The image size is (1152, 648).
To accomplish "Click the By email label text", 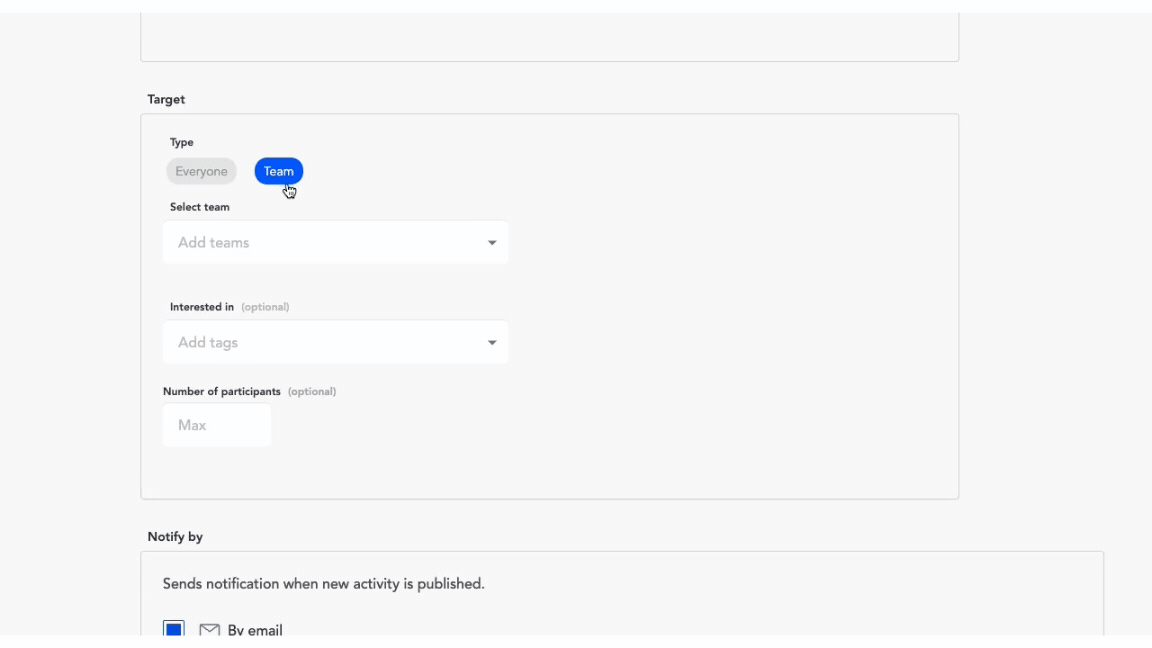I will click(x=255, y=630).
